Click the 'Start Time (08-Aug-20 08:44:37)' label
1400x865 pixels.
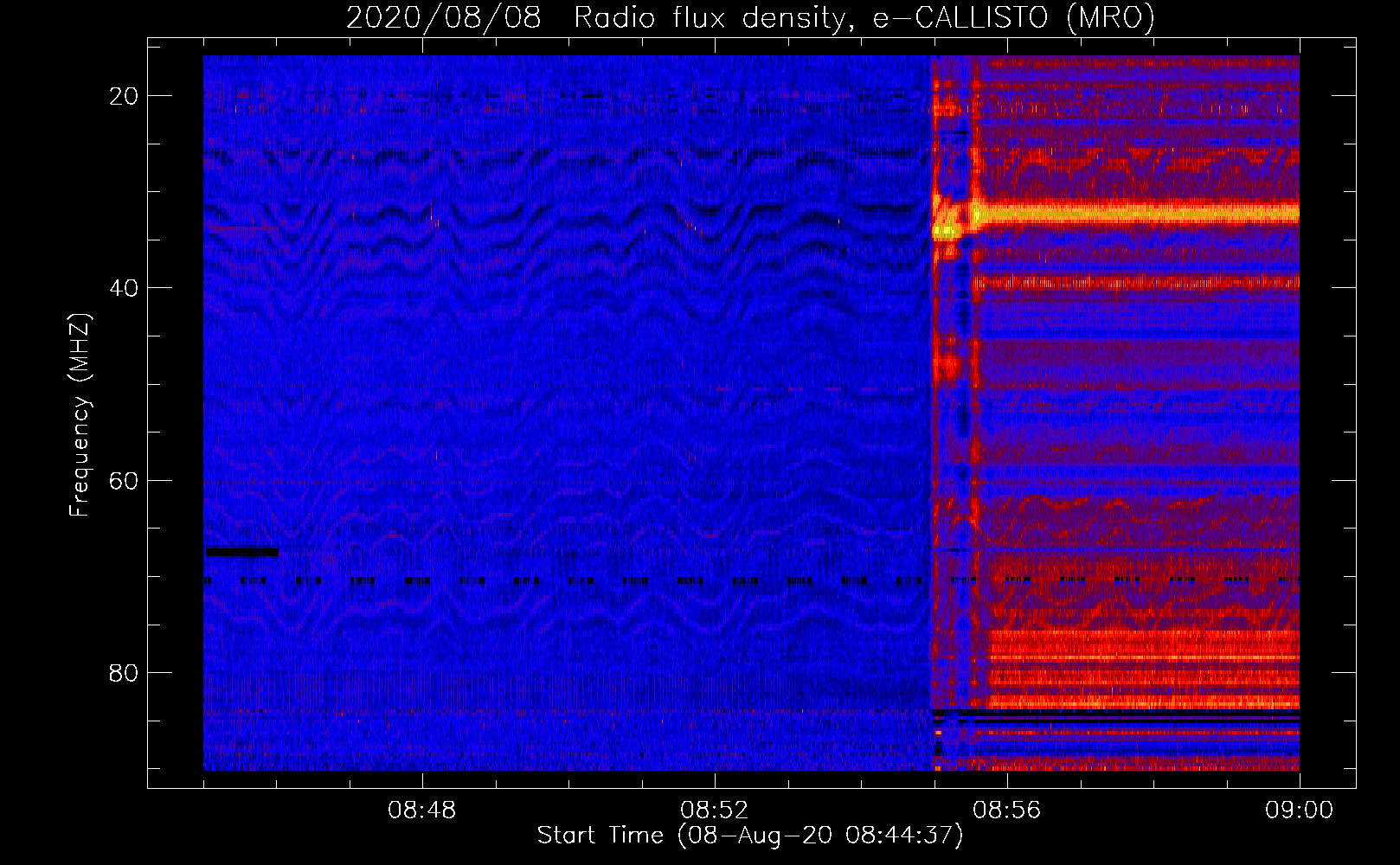tap(750, 836)
